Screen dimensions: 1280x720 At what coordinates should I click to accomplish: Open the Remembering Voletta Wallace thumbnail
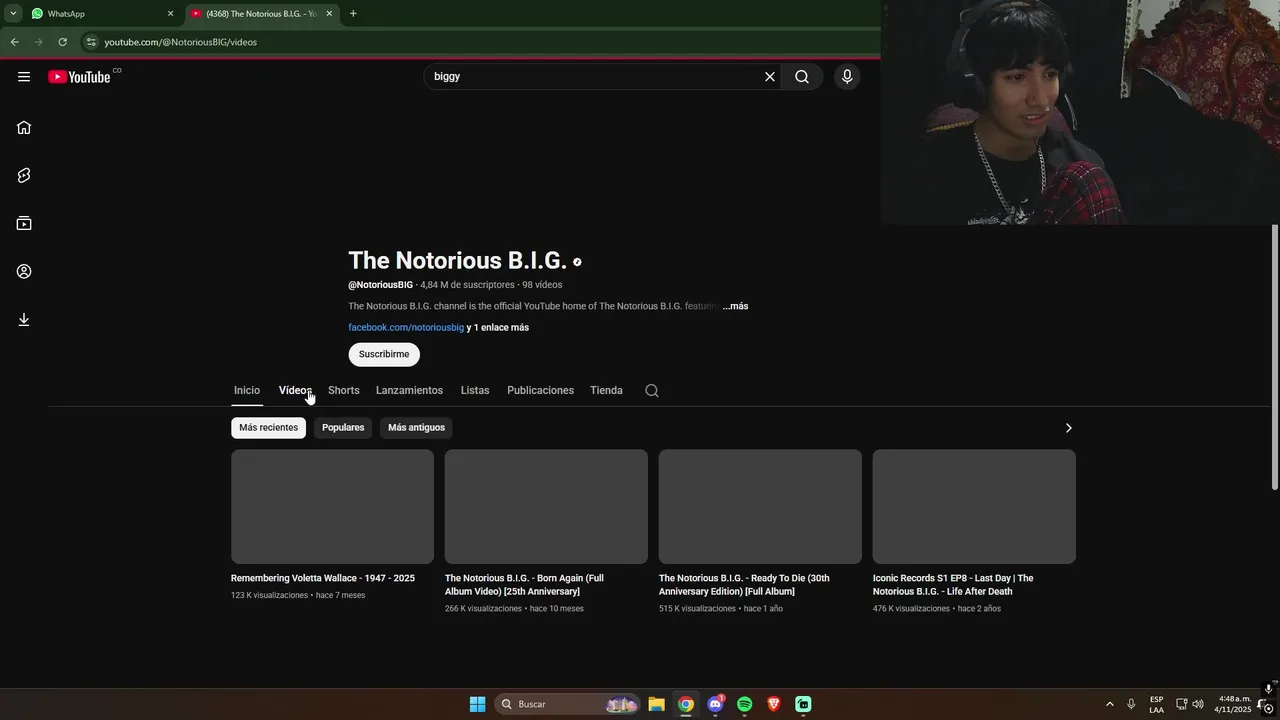(332, 506)
